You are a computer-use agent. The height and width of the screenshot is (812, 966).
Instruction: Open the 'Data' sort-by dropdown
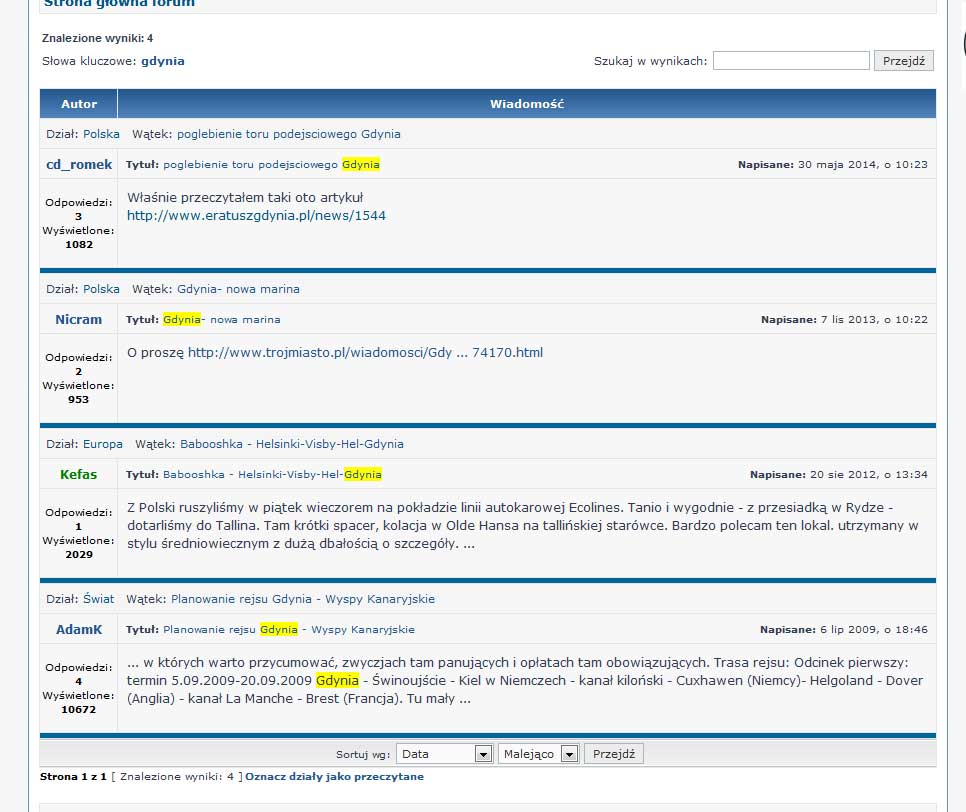[x=445, y=754]
